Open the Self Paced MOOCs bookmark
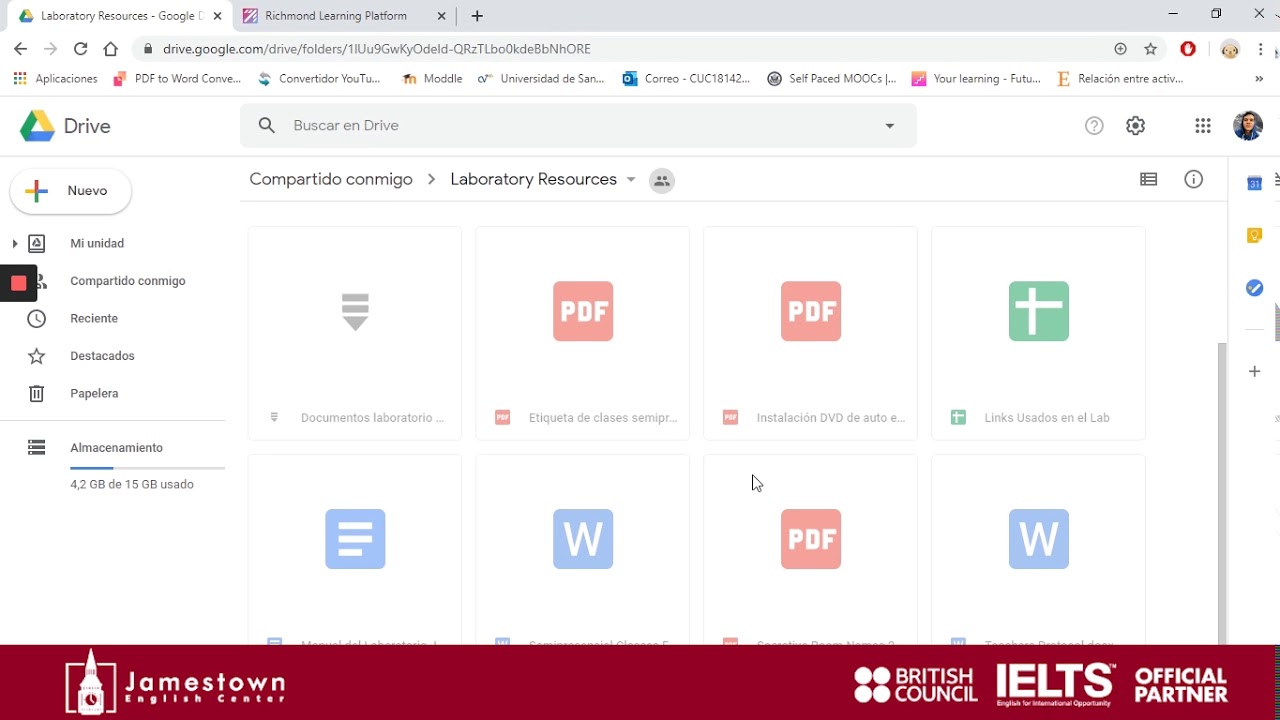 pyautogui.click(x=832, y=79)
